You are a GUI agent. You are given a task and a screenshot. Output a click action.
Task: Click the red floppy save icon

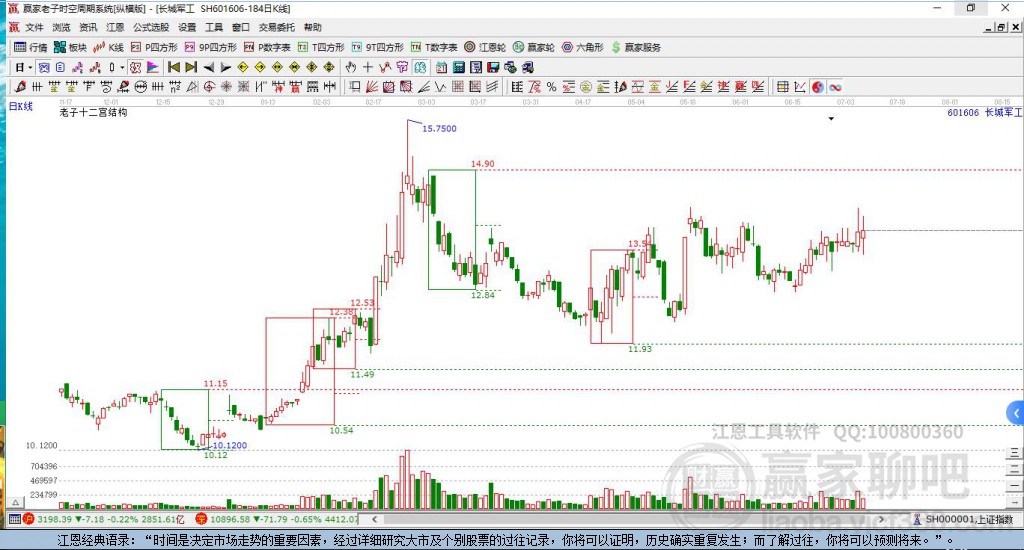(x=493, y=67)
